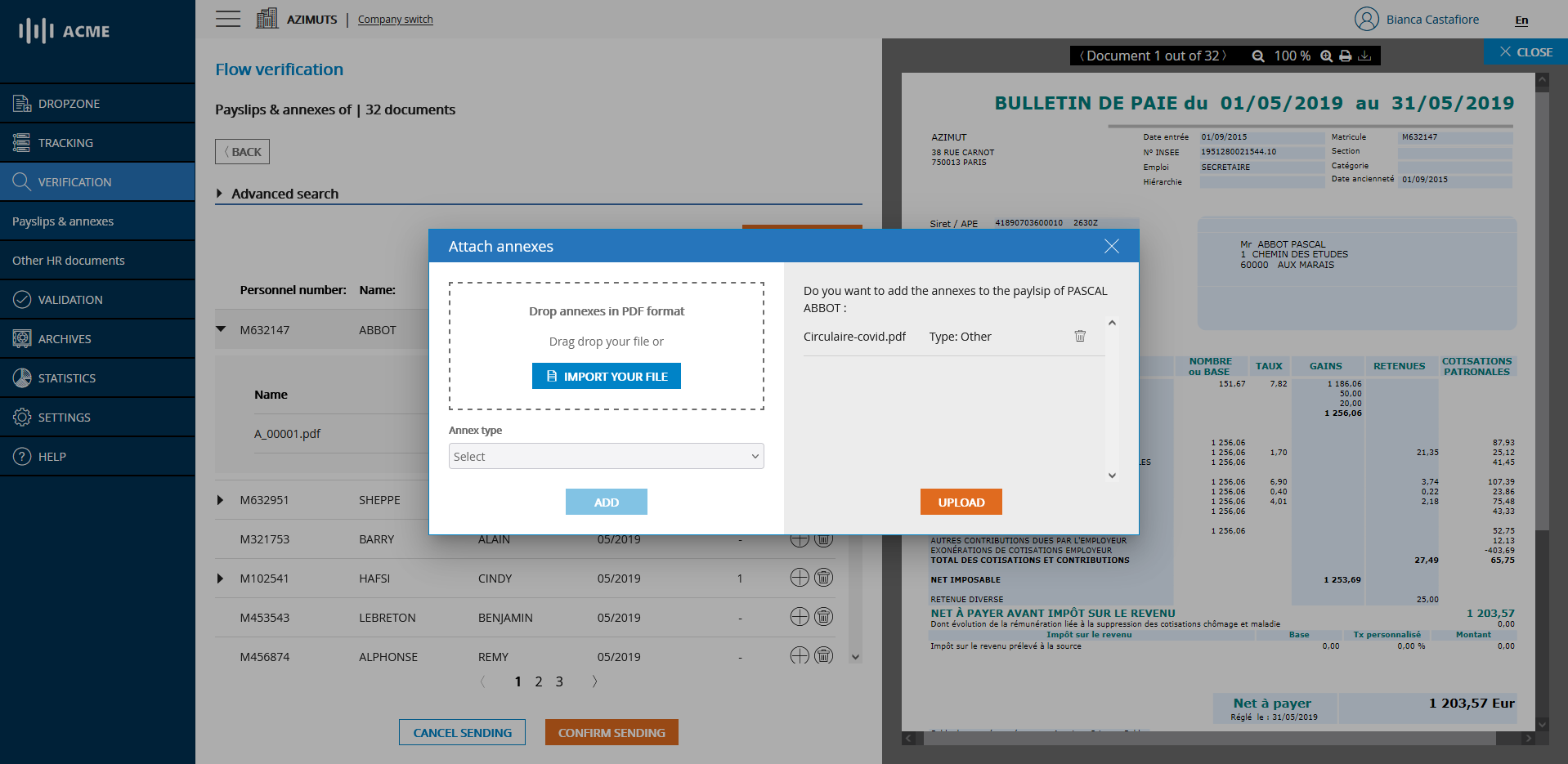Go to Archives in the sidebar

pyautogui.click(x=65, y=339)
